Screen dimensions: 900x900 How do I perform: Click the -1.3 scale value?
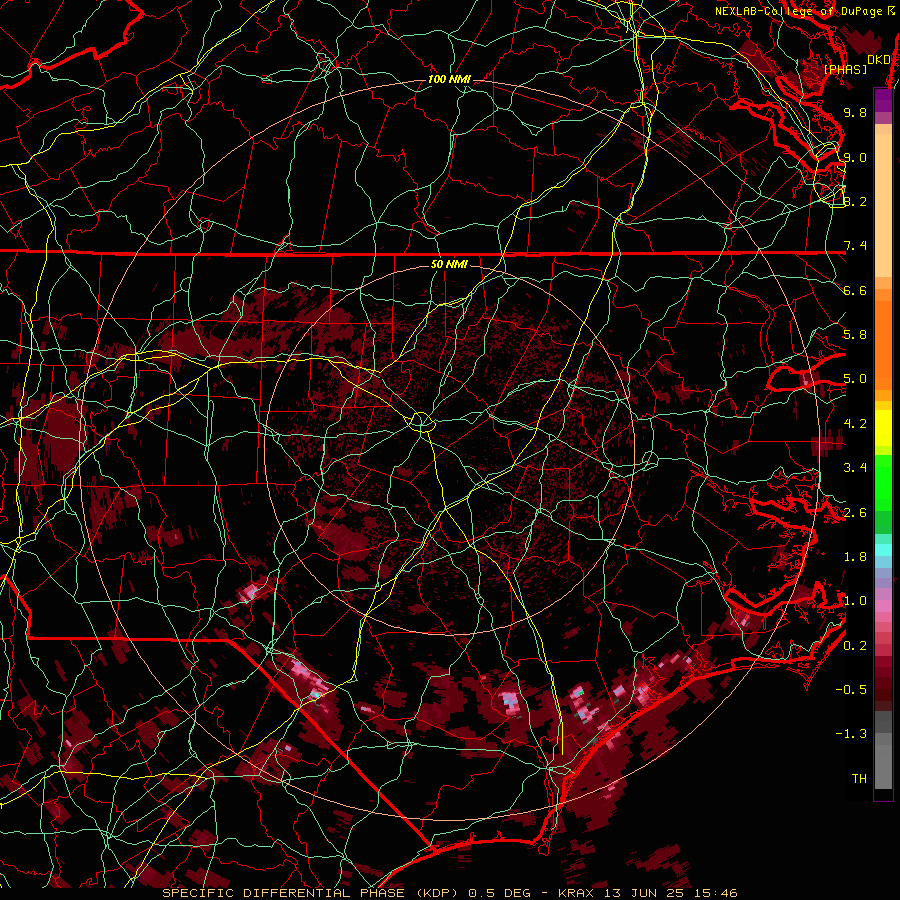(851, 734)
